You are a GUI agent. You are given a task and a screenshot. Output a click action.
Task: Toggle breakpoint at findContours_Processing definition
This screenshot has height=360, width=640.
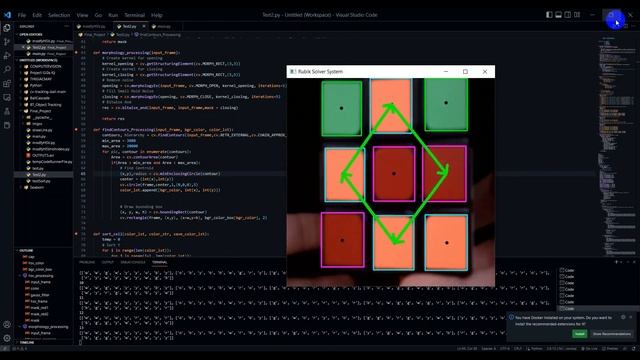(x=76, y=130)
